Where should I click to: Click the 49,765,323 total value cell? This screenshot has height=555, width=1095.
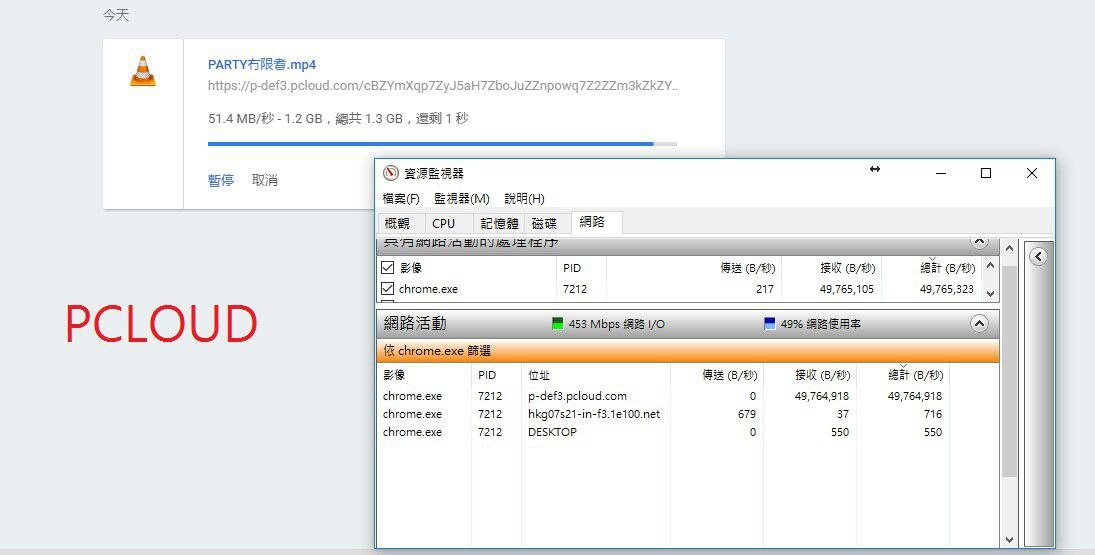946,289
